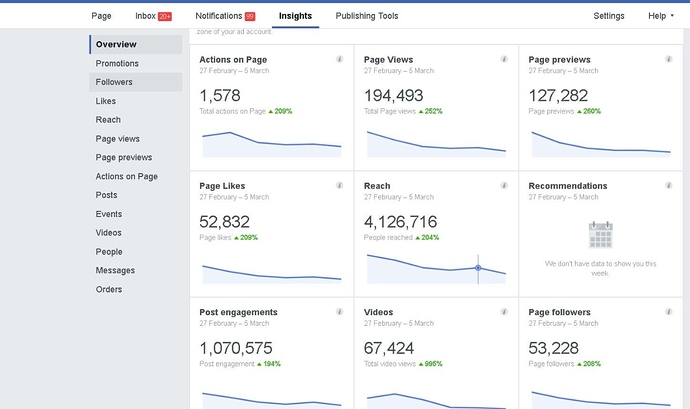This screenshot has width=690, height=409.
Task: Click the 194,493 page views value
Action: coord(393,96)
